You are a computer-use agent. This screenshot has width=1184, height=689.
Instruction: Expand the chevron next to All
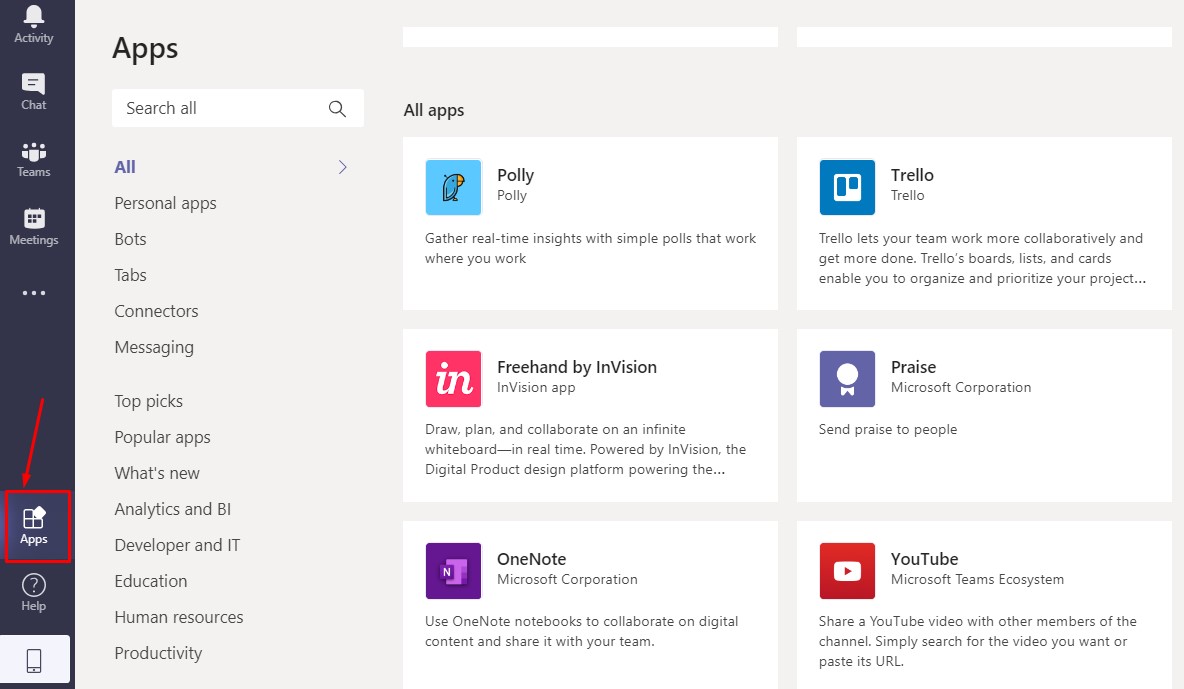pyautogui.click(x=343, y=167)
